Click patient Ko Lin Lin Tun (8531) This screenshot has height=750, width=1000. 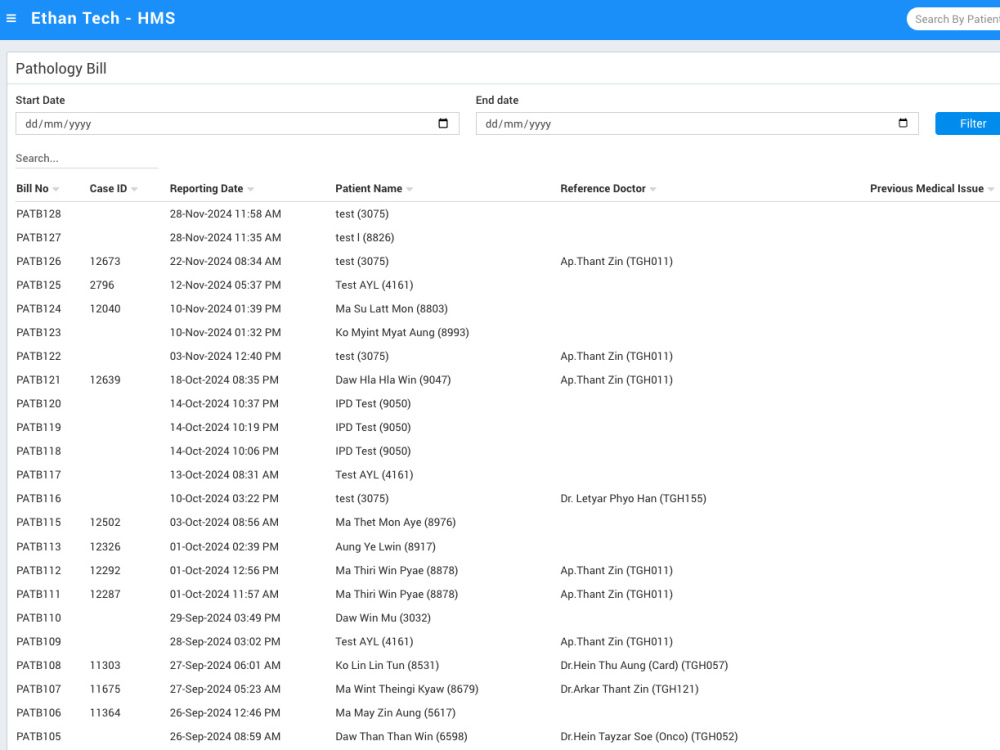pos(387,665)
